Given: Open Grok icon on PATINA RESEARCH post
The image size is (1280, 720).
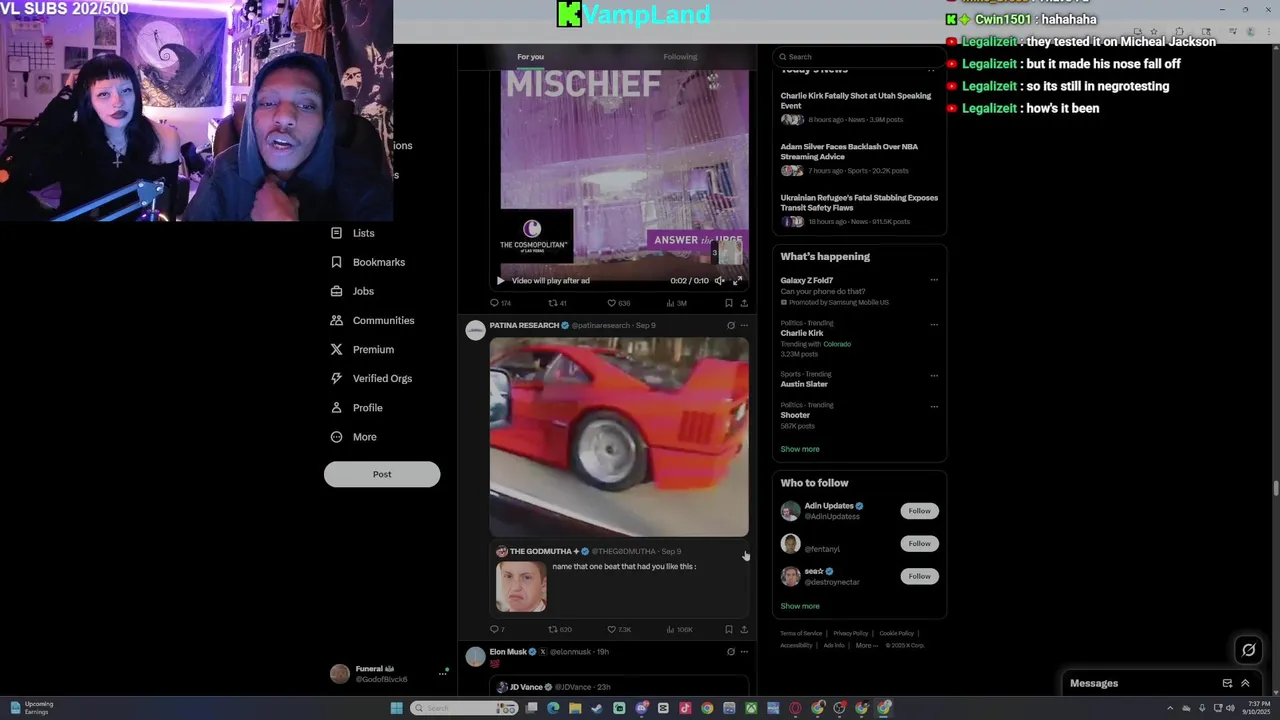Looking at the screenshot, I should pyautogui.click(x=730, y=325).
